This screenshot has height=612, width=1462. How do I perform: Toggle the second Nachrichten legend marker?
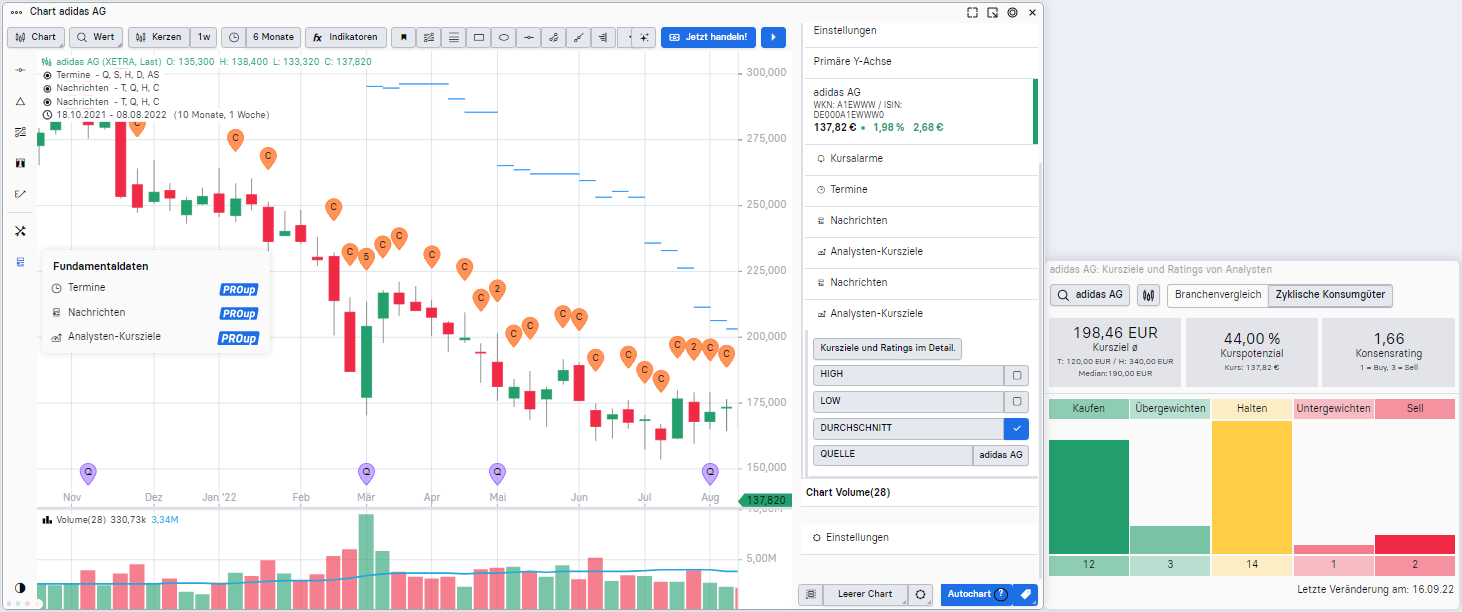pos(48,101)
